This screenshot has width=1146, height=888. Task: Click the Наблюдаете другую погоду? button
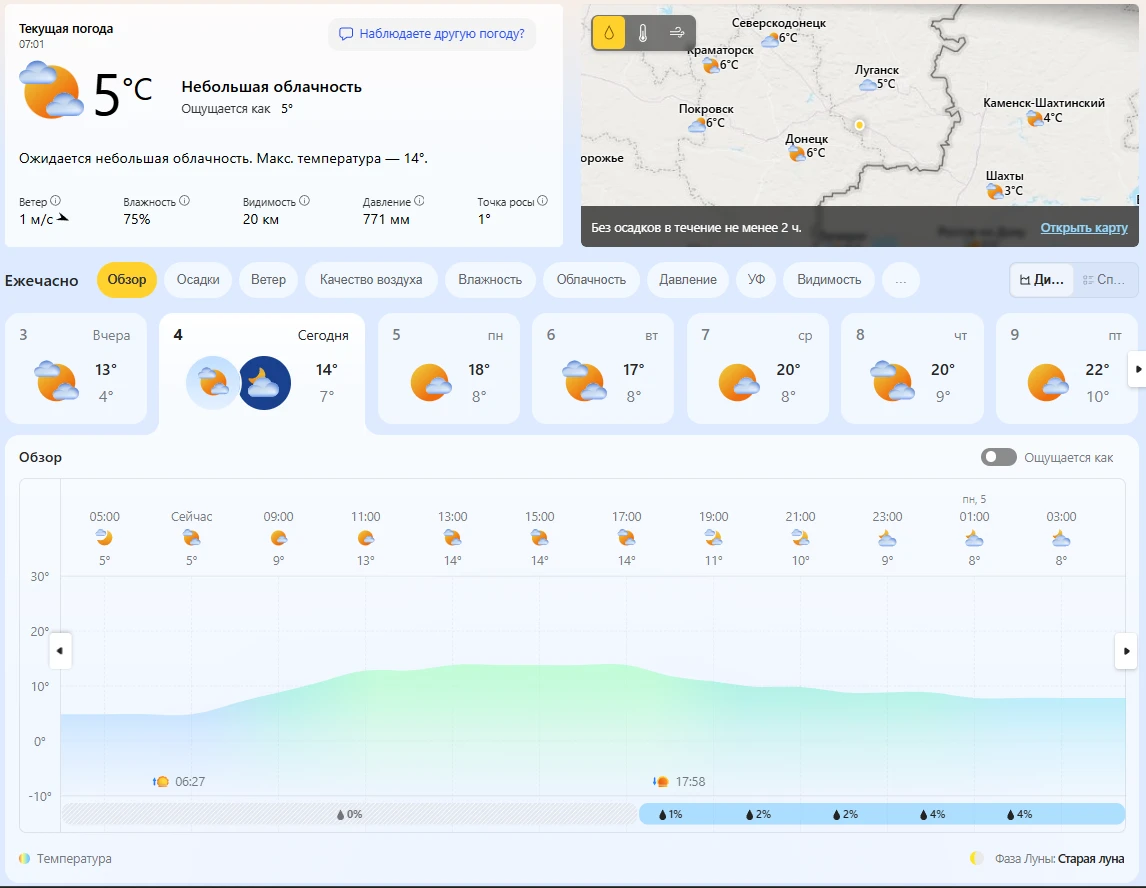(x=432, y=34)
